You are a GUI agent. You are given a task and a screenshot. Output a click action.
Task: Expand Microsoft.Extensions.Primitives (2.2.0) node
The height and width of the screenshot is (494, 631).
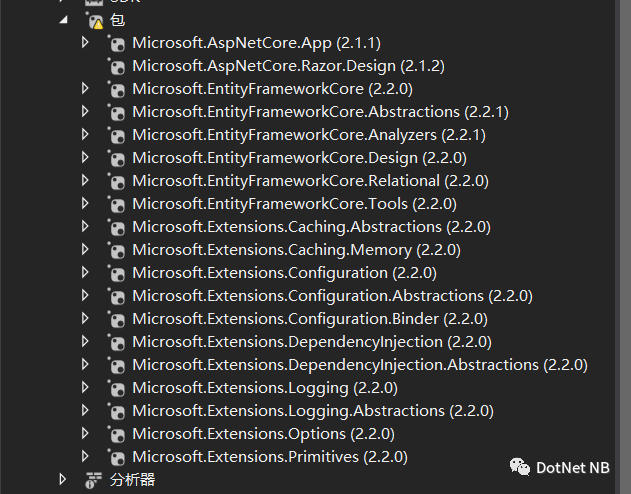[x=85, y=456]
